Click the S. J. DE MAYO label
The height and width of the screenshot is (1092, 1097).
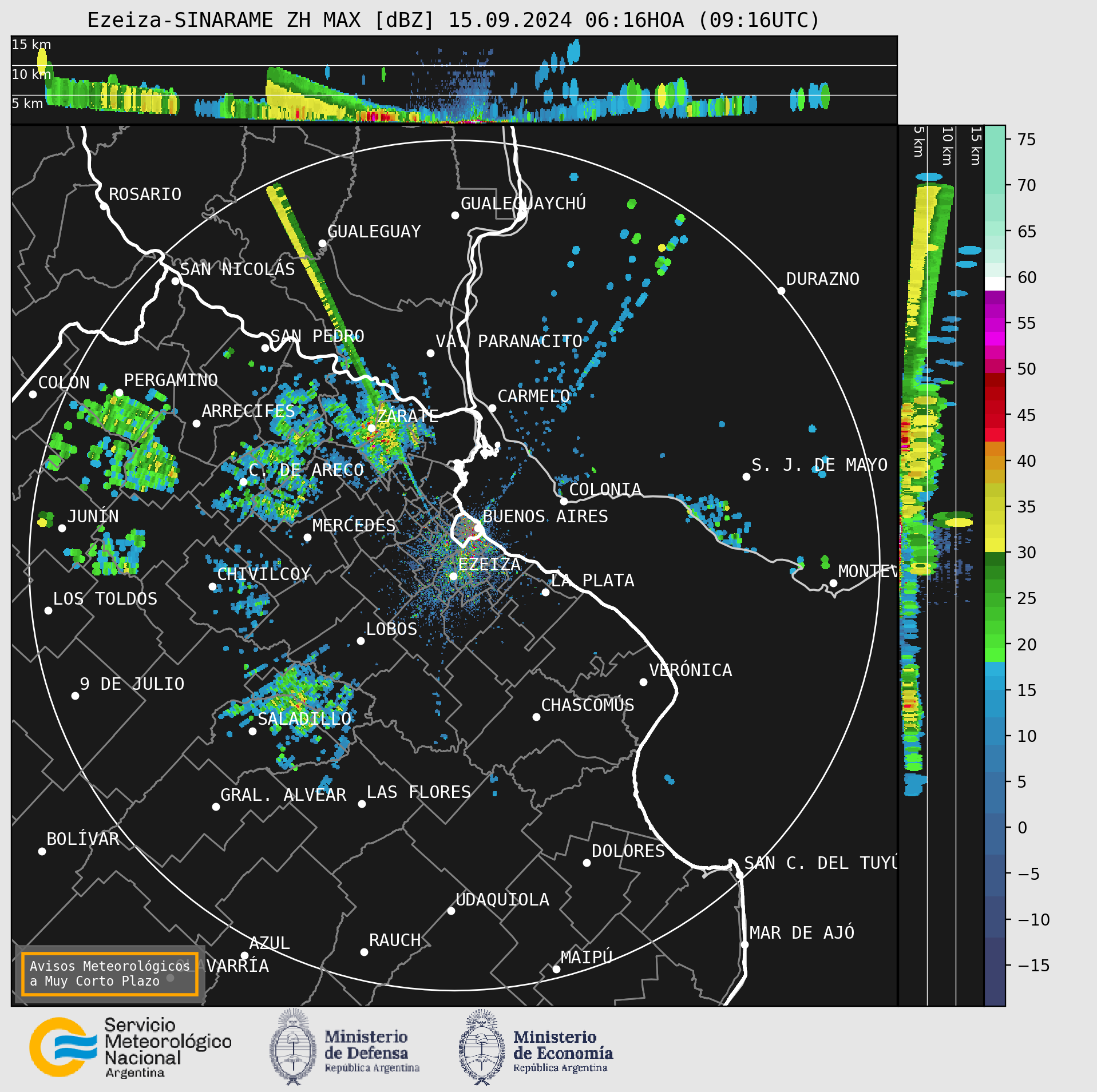[819, 465]
